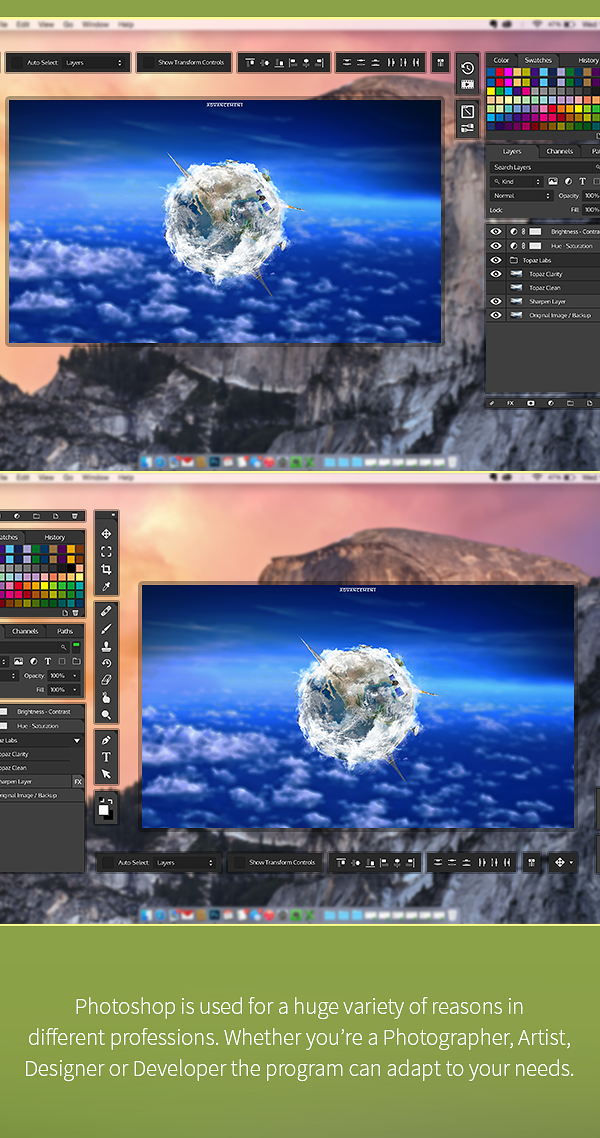
Task: Hide the Brightness - Contrast layer in upper mockup
Action: (x=496, y=232)
